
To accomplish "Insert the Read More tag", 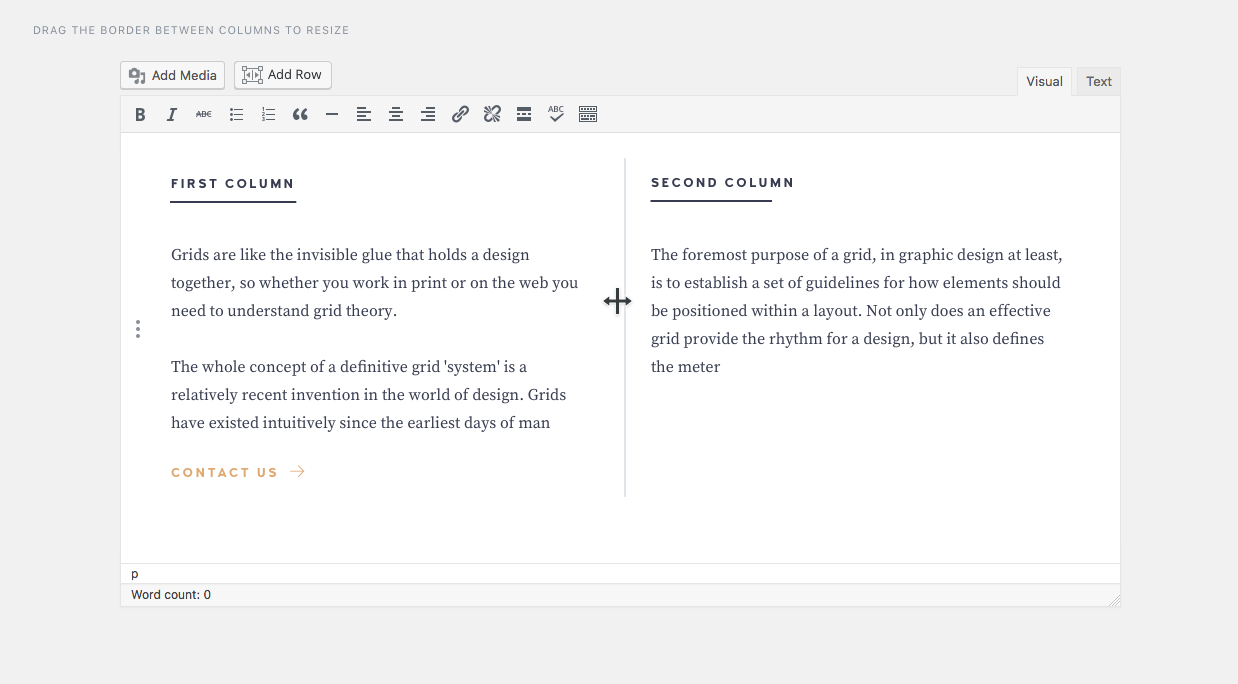I will 524,115.
